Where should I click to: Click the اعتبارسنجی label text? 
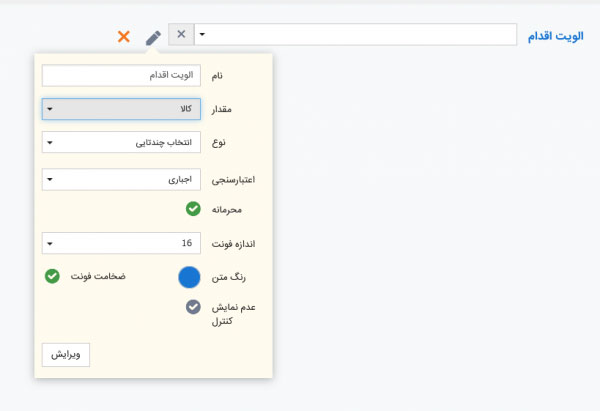coord(233,181)
